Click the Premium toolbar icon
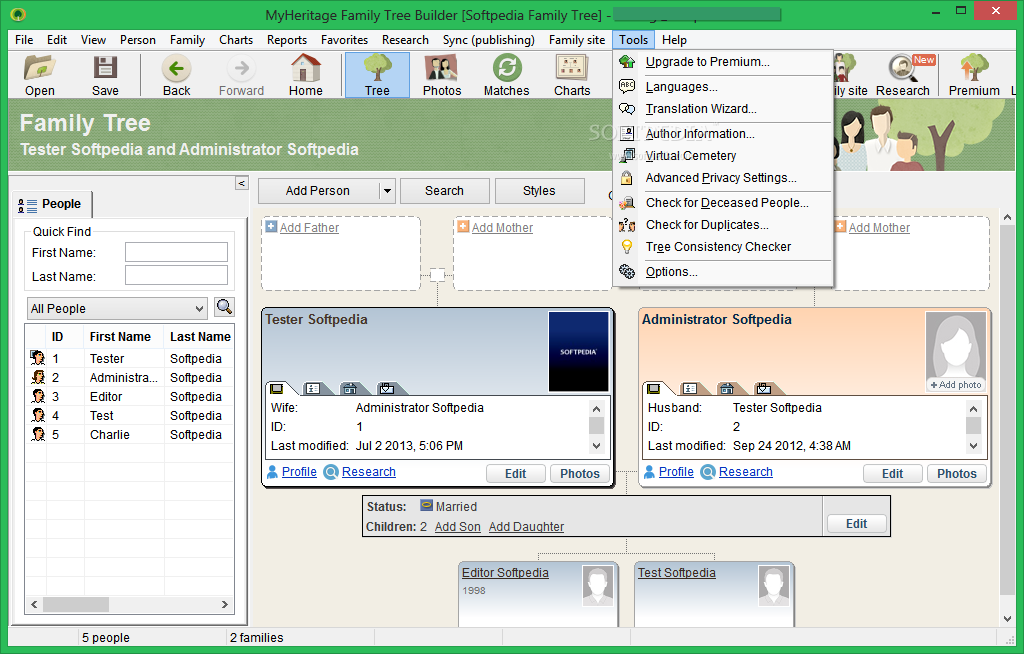This screenshot has height=654, width=1024. click(974, 75)
